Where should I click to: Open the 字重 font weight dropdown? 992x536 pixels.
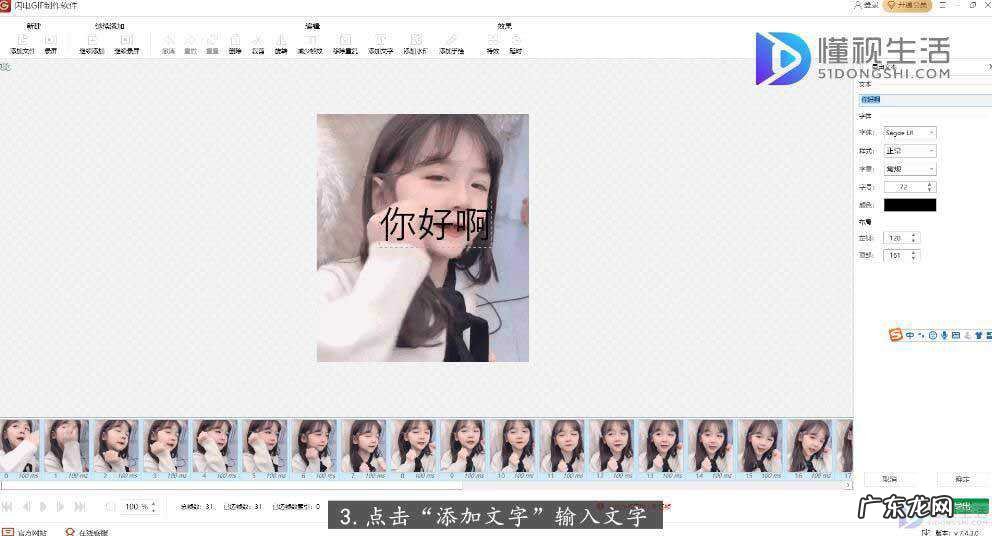point(910,169)
